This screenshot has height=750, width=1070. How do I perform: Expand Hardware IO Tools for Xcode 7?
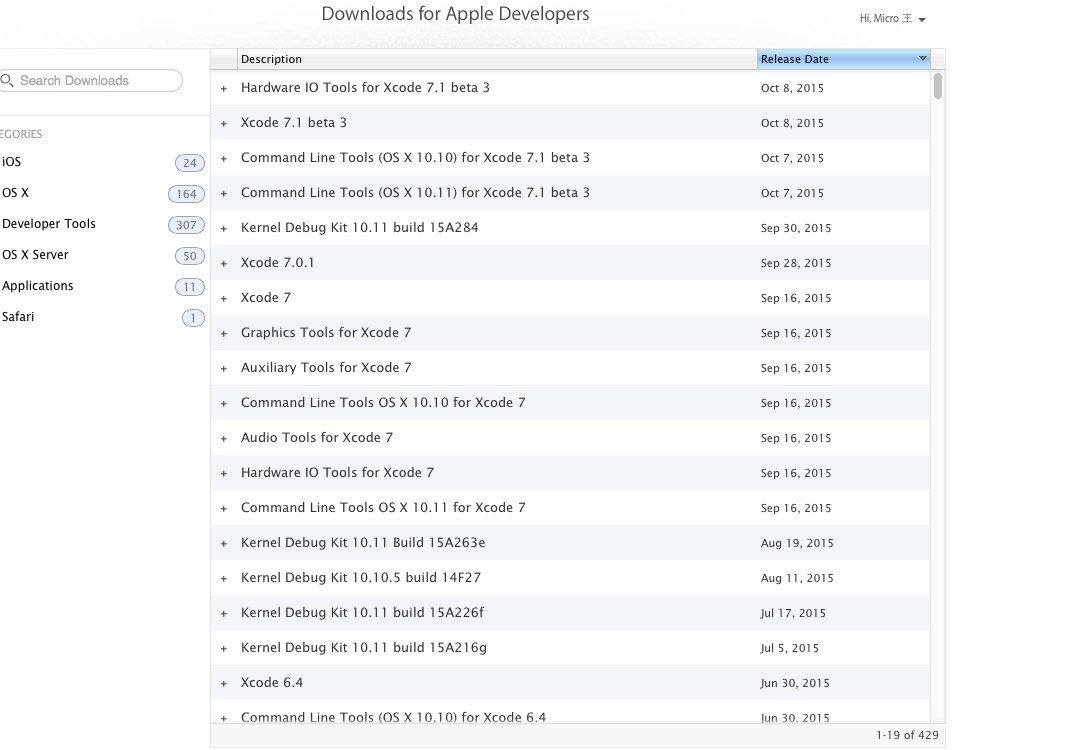click(x=224, y=474)
